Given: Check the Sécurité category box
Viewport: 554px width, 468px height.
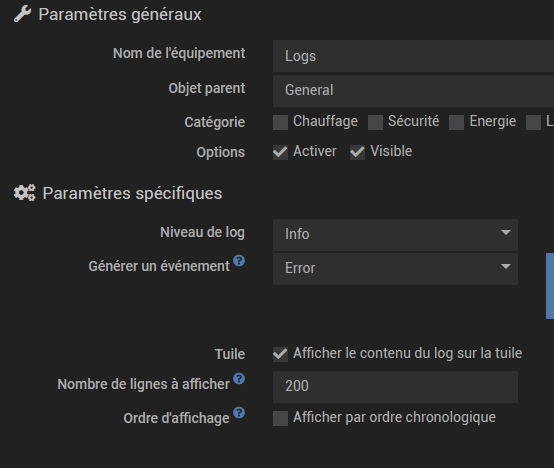Looking at the screenshot, I should point(375,123).
